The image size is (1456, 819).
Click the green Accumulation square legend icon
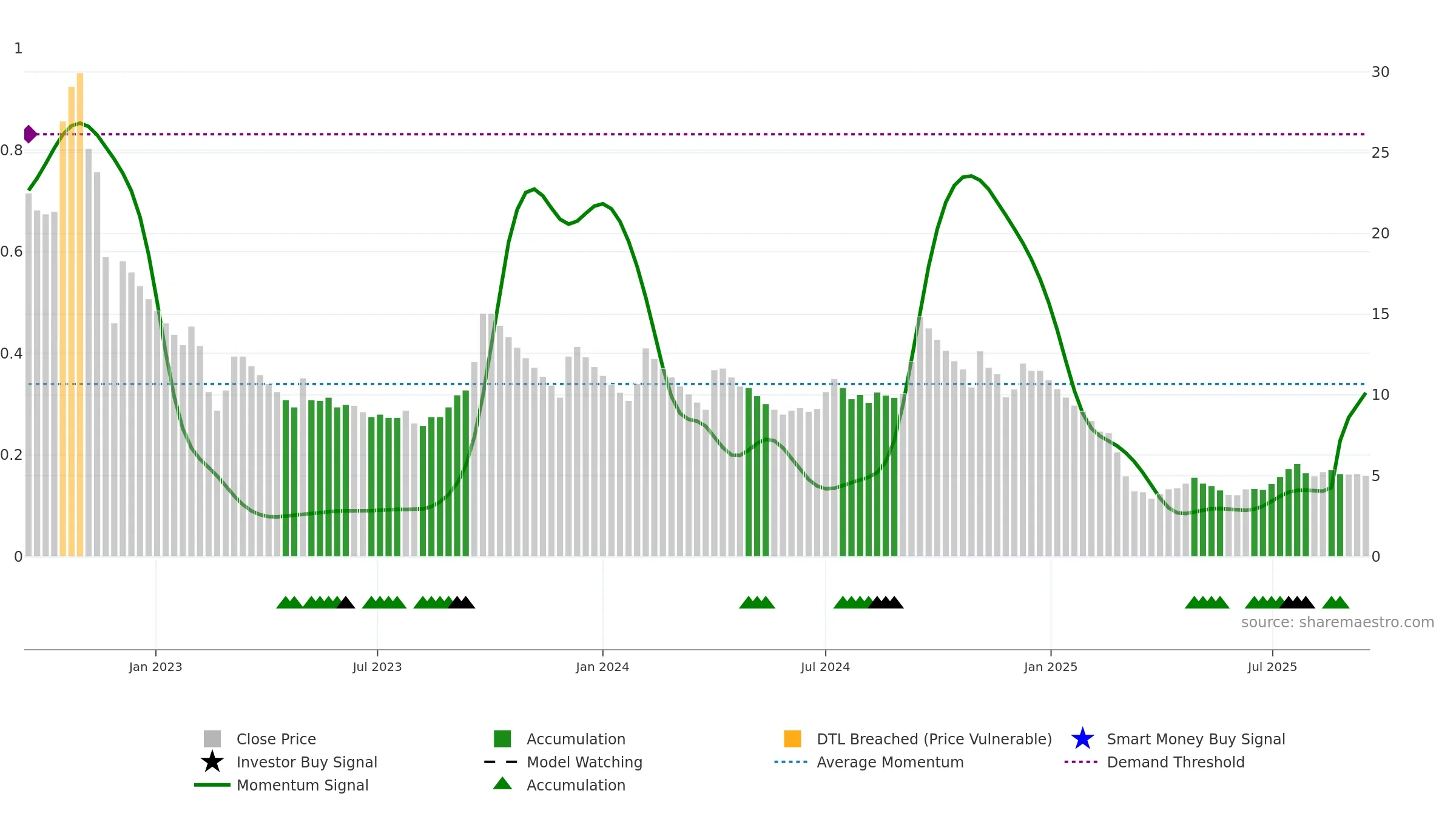point(502,739)
